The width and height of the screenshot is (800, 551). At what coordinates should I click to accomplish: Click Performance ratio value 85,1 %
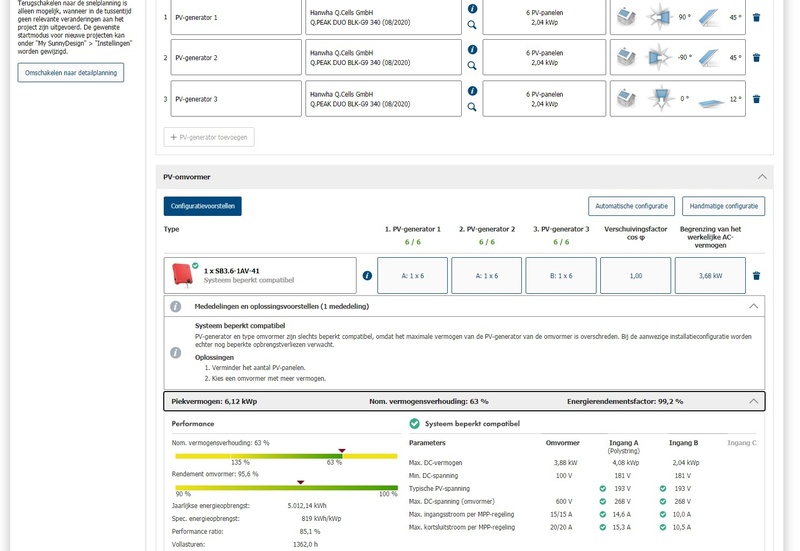[310, 531]
